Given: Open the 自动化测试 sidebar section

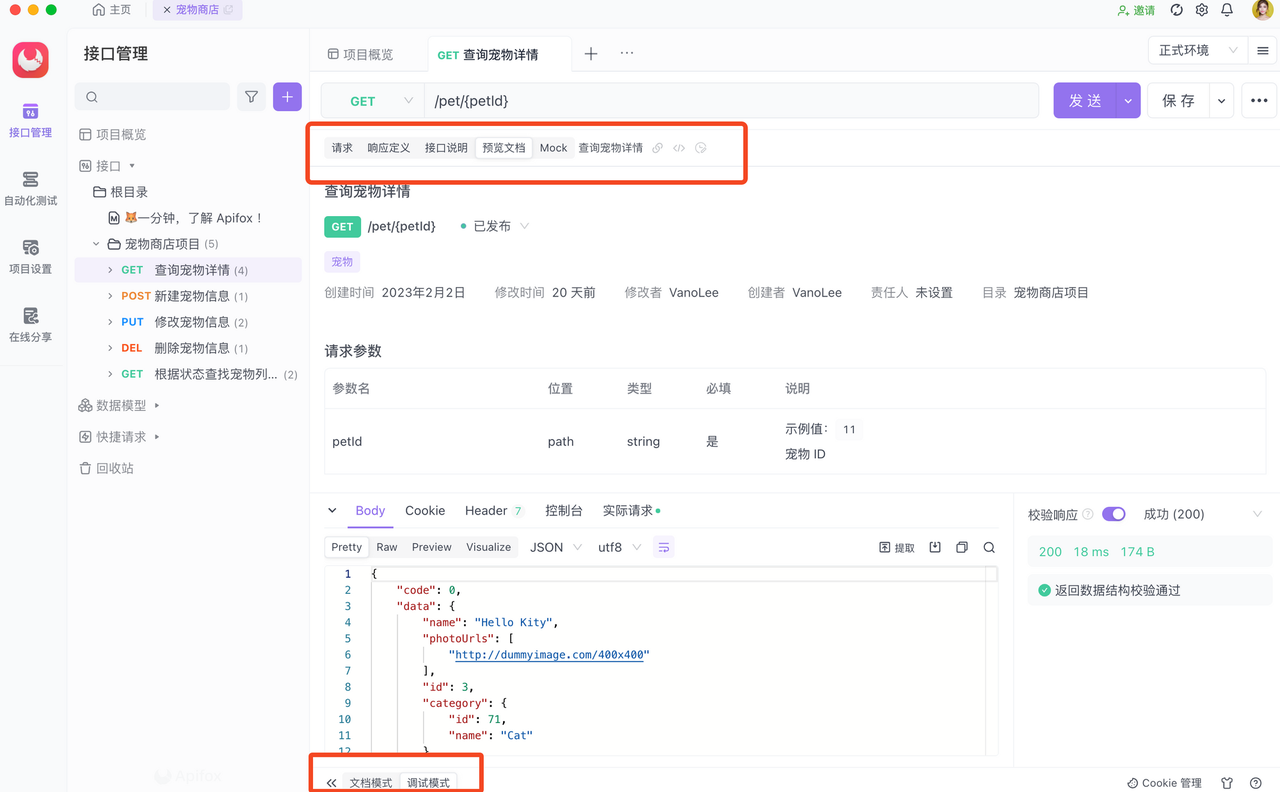Looking at the screenshot, I should (x=30, y=187).
